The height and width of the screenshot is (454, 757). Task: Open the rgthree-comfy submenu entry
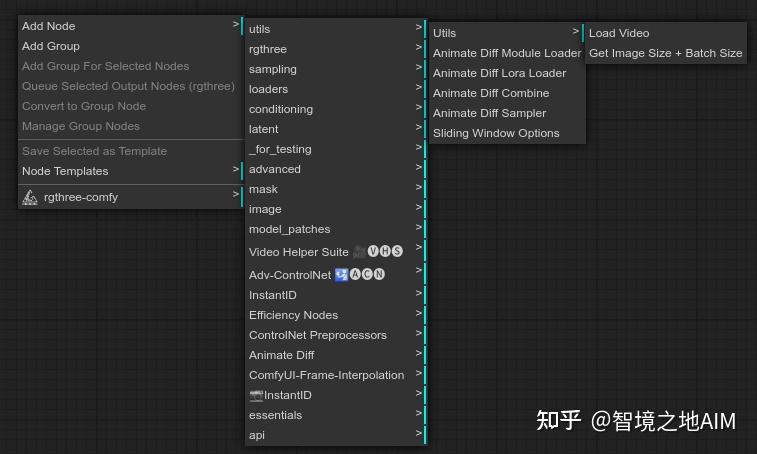pos(130,197)
